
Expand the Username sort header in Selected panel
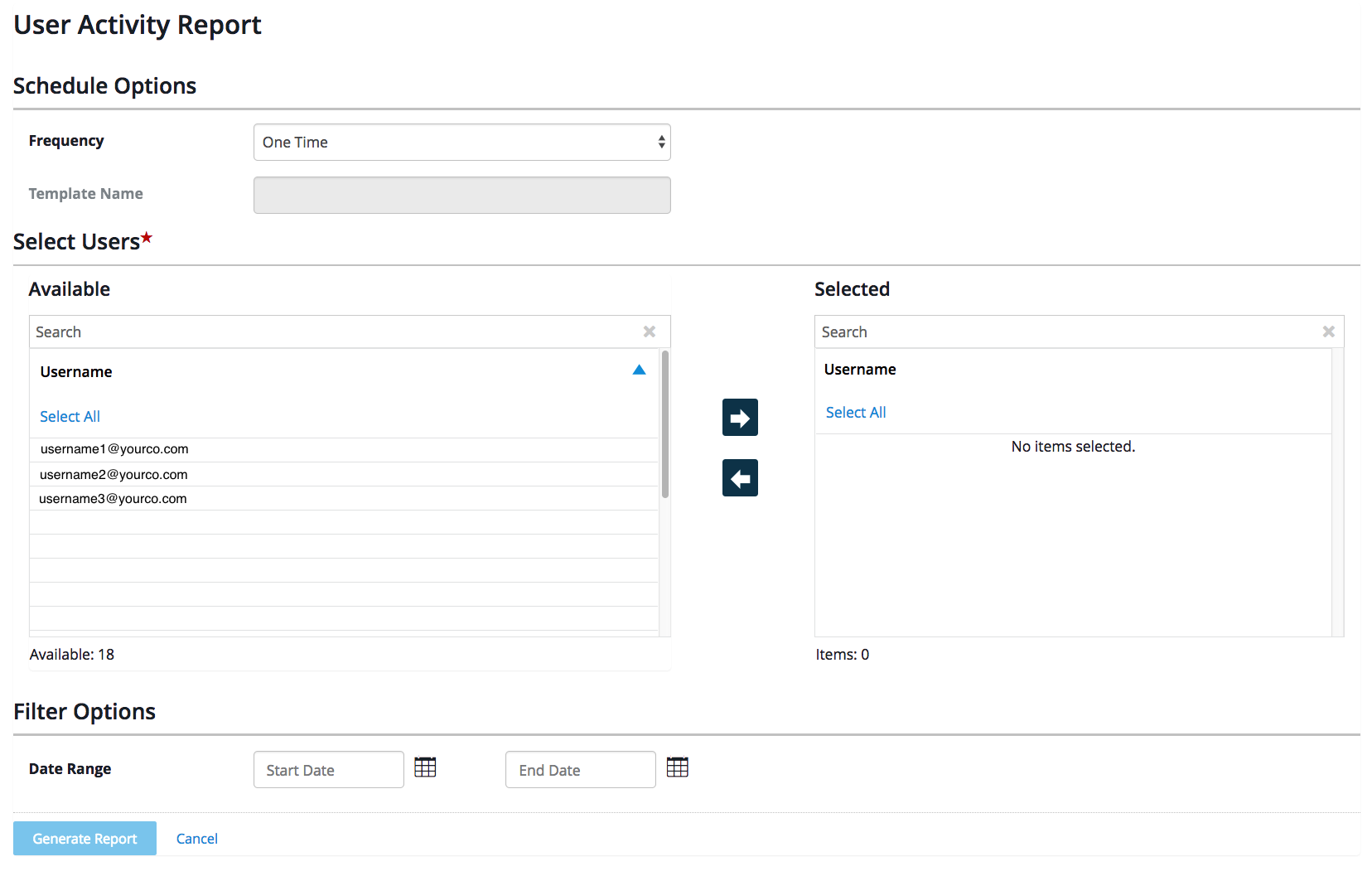click(x=859, y=369)
